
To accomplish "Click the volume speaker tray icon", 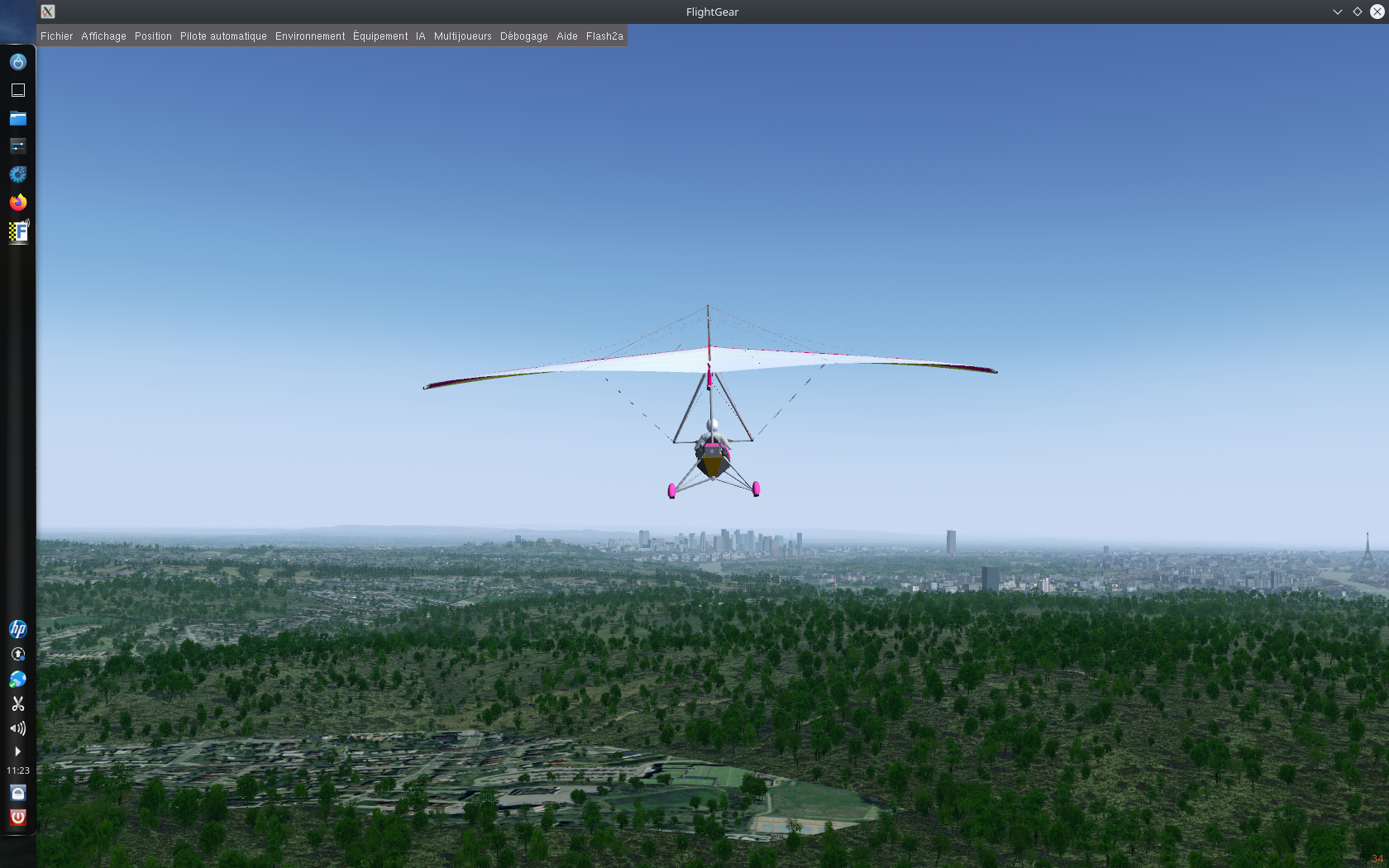I will tap(18, 728).
